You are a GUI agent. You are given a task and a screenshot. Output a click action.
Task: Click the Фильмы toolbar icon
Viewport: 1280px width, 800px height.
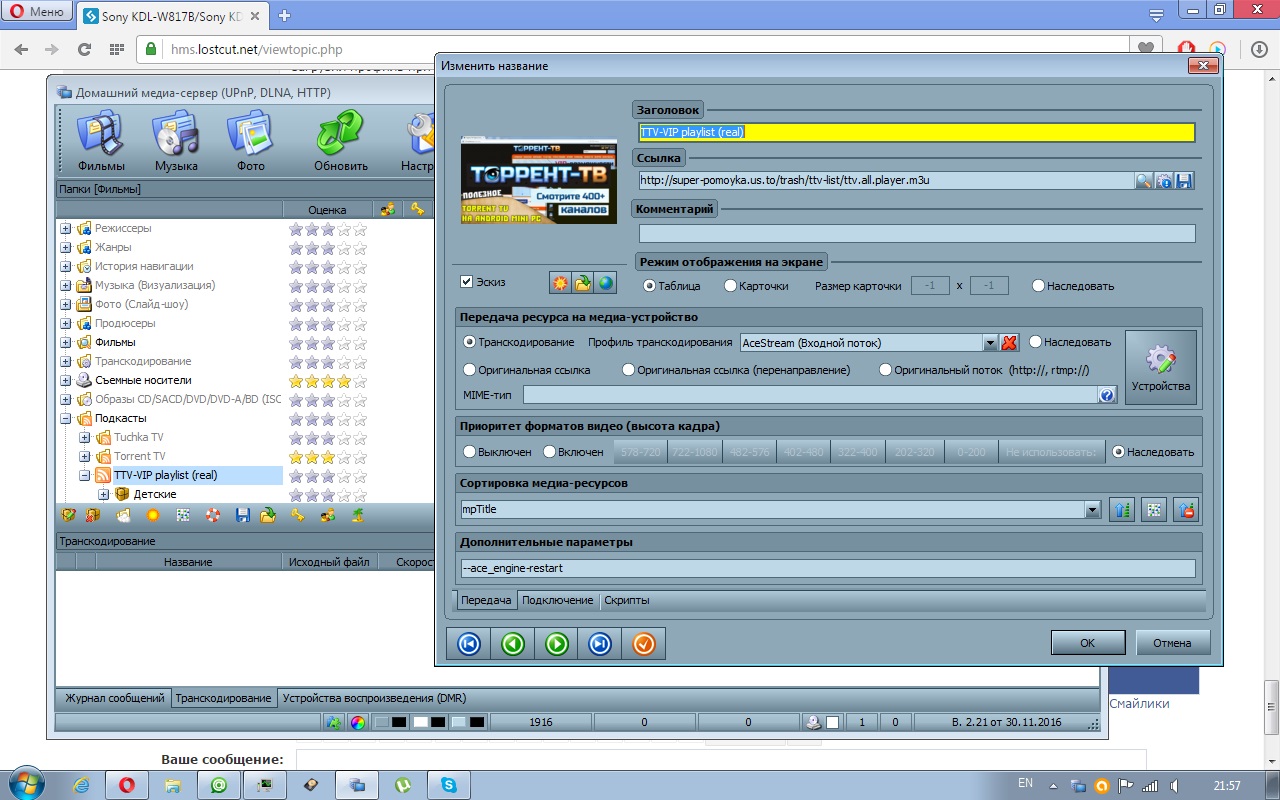pyautogui.click(x=101, y=134)
